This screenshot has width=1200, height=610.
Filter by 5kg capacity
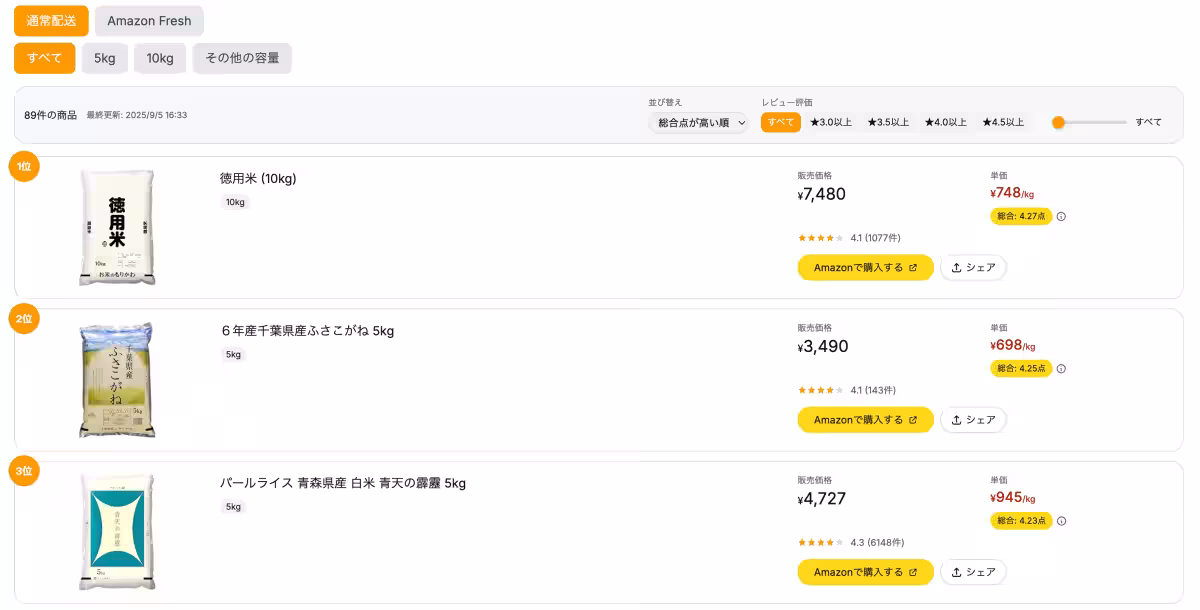pyautogui.click(x=105, y=58)
